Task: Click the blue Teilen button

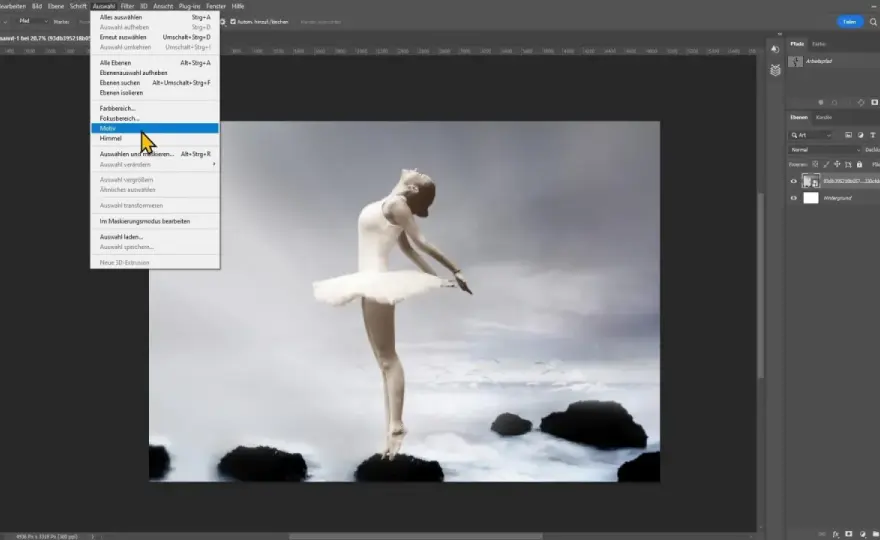Action: [850, 22]
